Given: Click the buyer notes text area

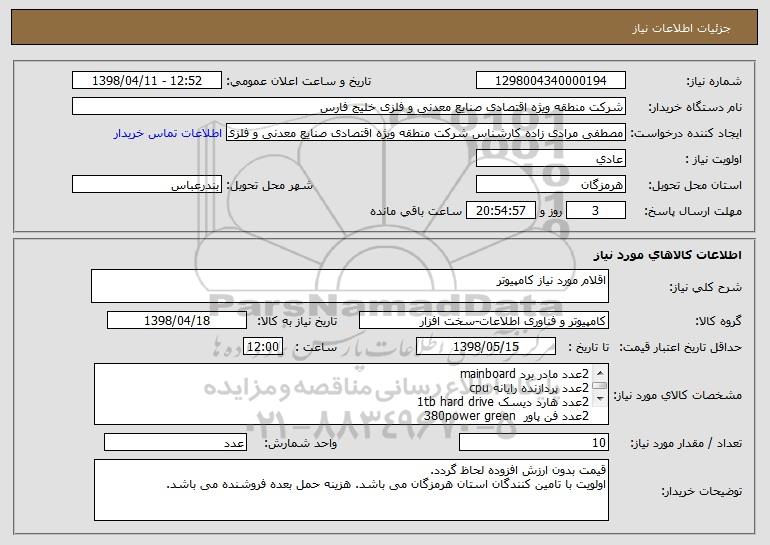Looking at the screenshot, I should [351, 490].
